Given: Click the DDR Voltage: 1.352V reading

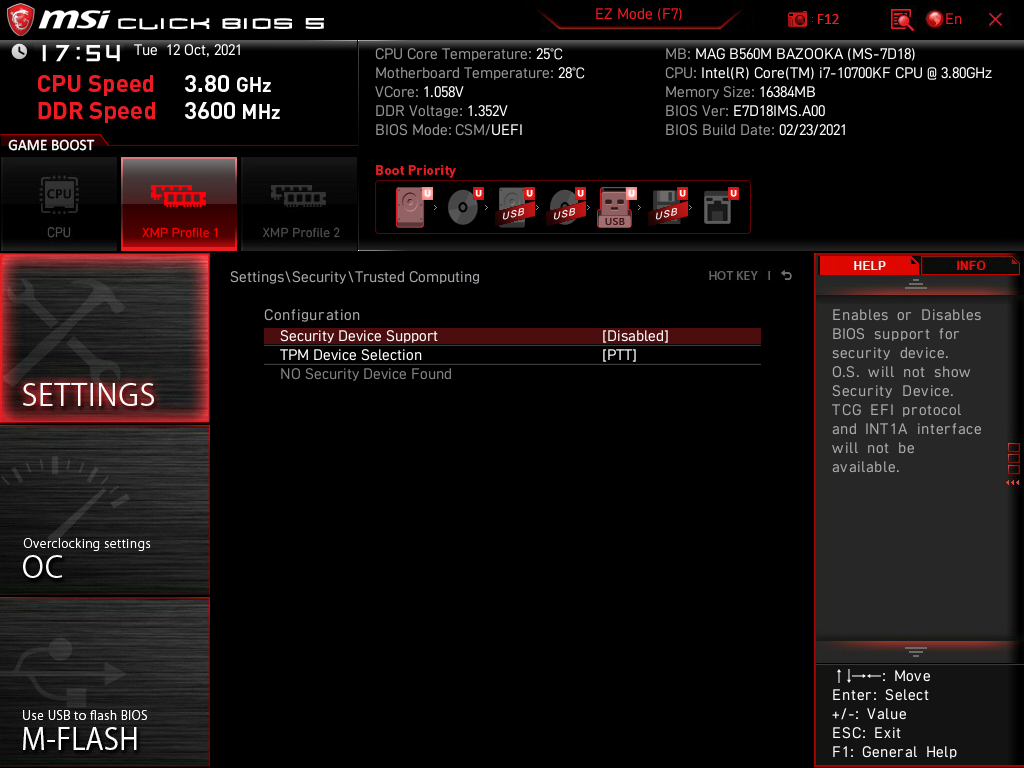Looking at the screenshot, I should click(441, 111).
